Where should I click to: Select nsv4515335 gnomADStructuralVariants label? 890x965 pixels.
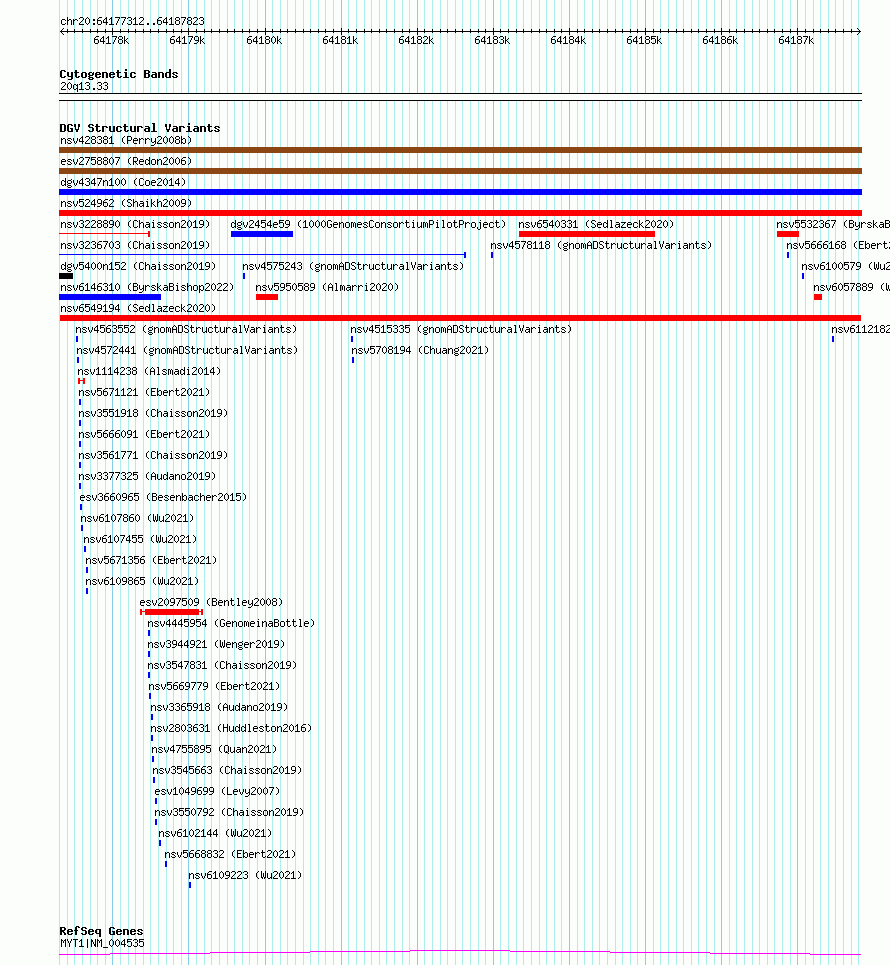pos(461,329)
